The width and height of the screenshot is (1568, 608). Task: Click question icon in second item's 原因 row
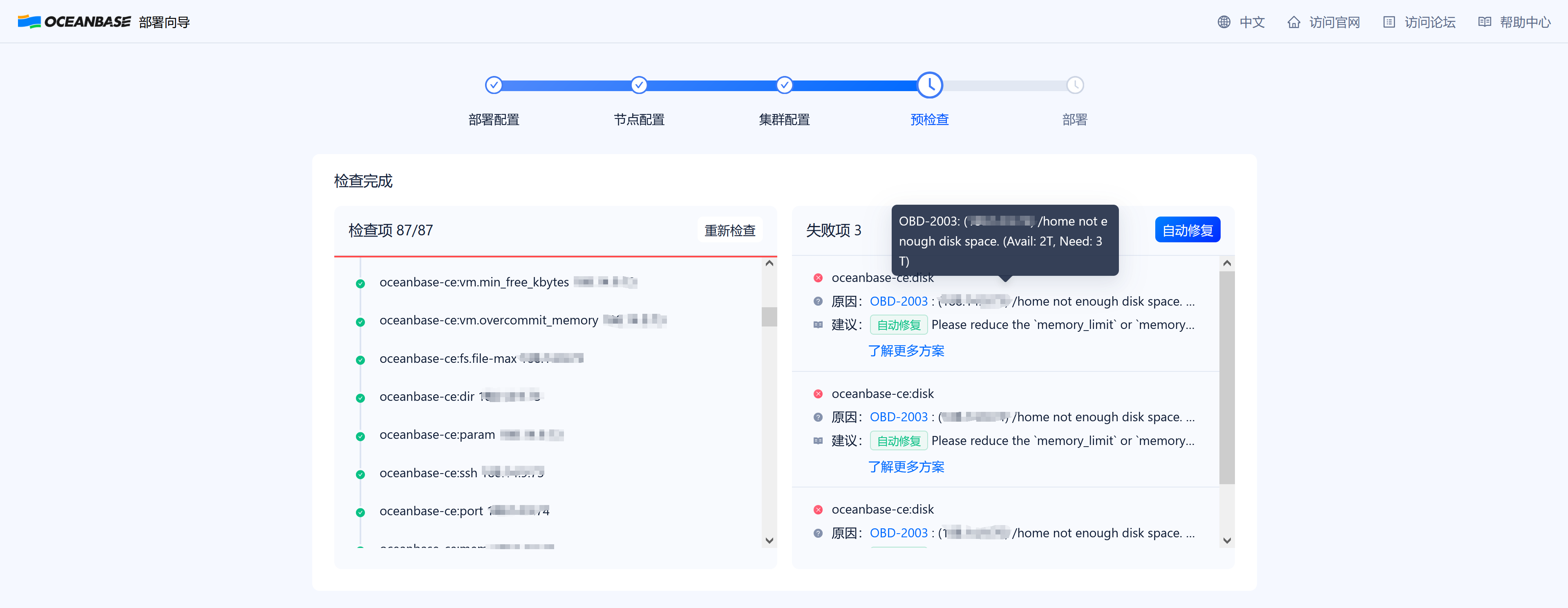818,417
